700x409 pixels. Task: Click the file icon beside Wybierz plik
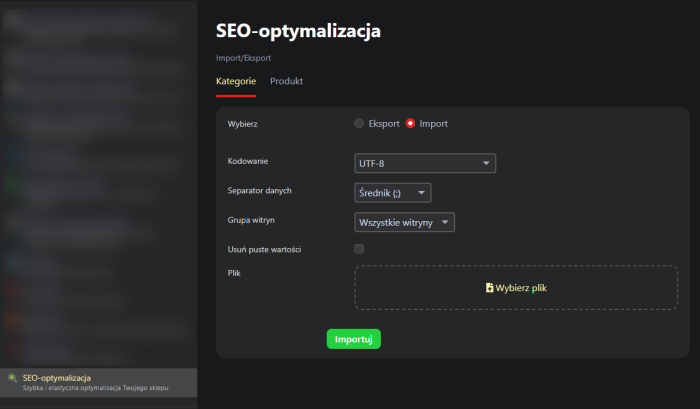(x=489, y=288)
